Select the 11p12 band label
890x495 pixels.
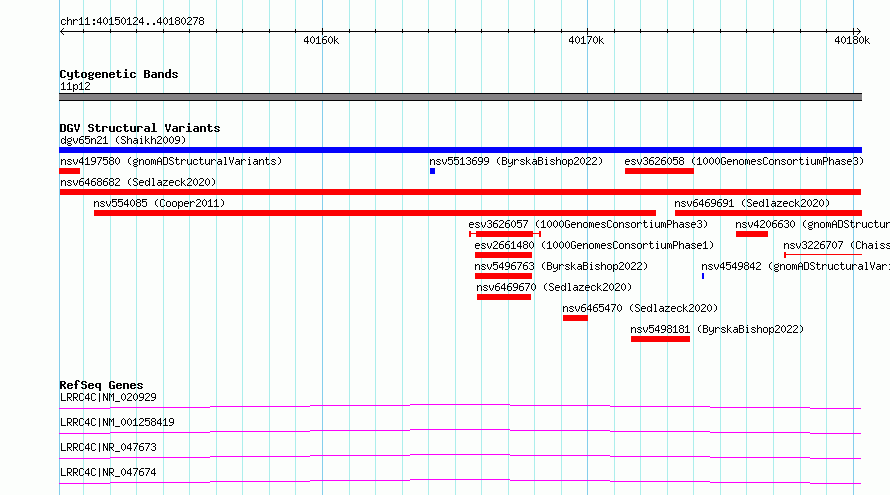click(75, 86)
